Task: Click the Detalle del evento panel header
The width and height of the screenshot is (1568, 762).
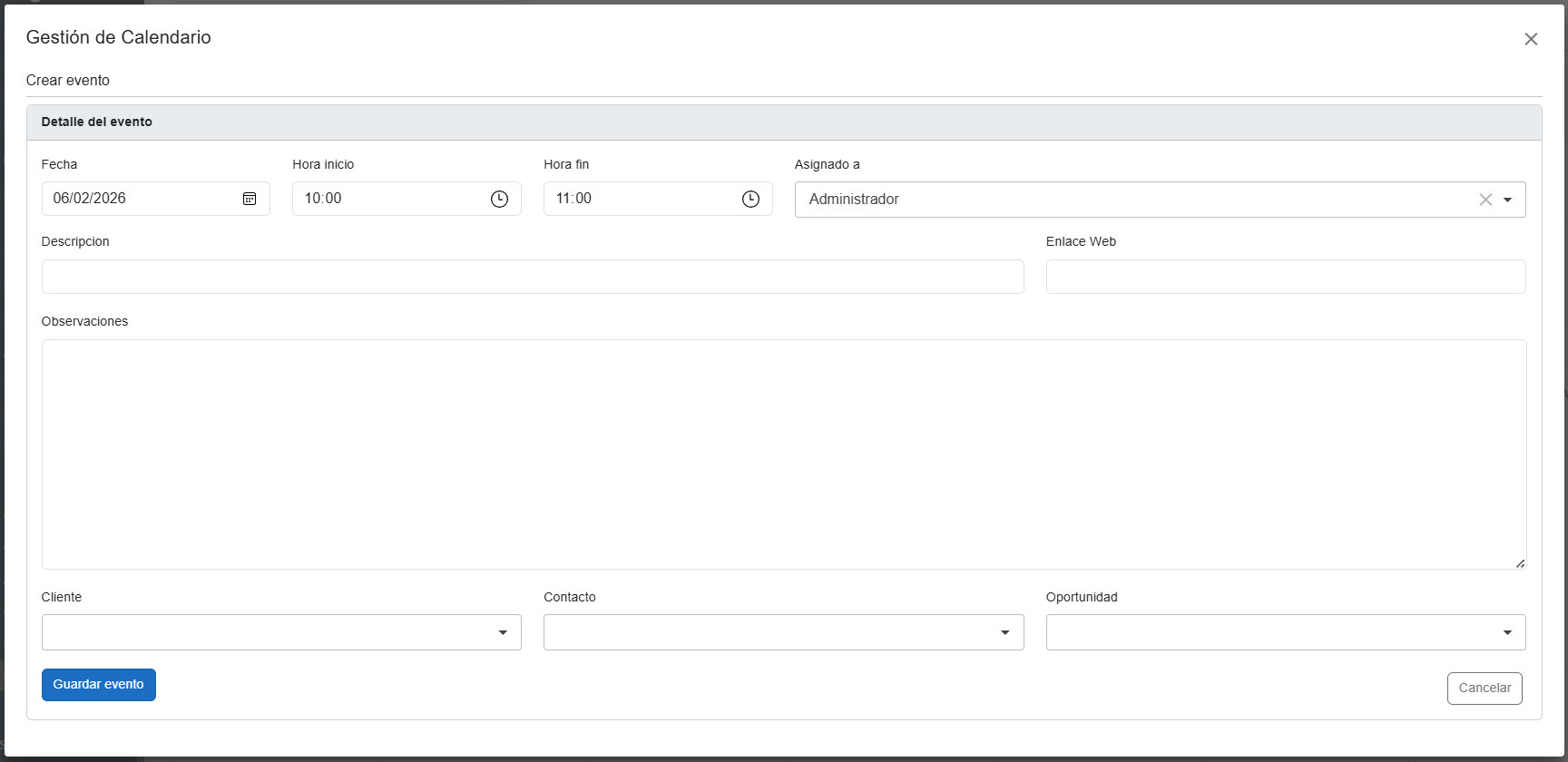Action: click(97, 122)
